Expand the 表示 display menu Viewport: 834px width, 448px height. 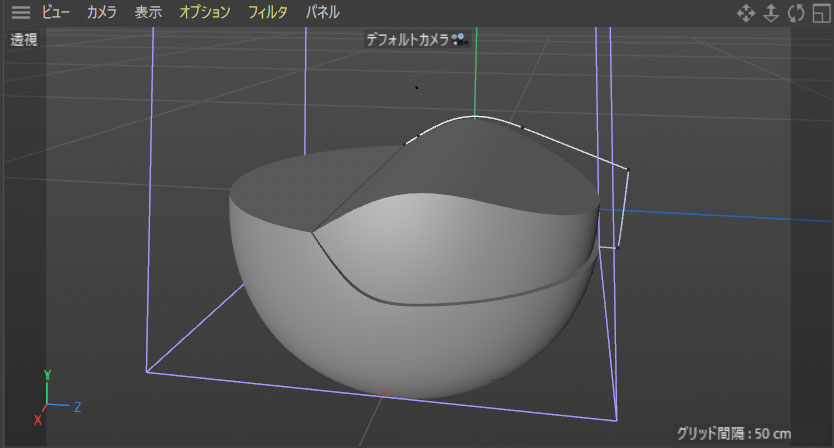148,13
